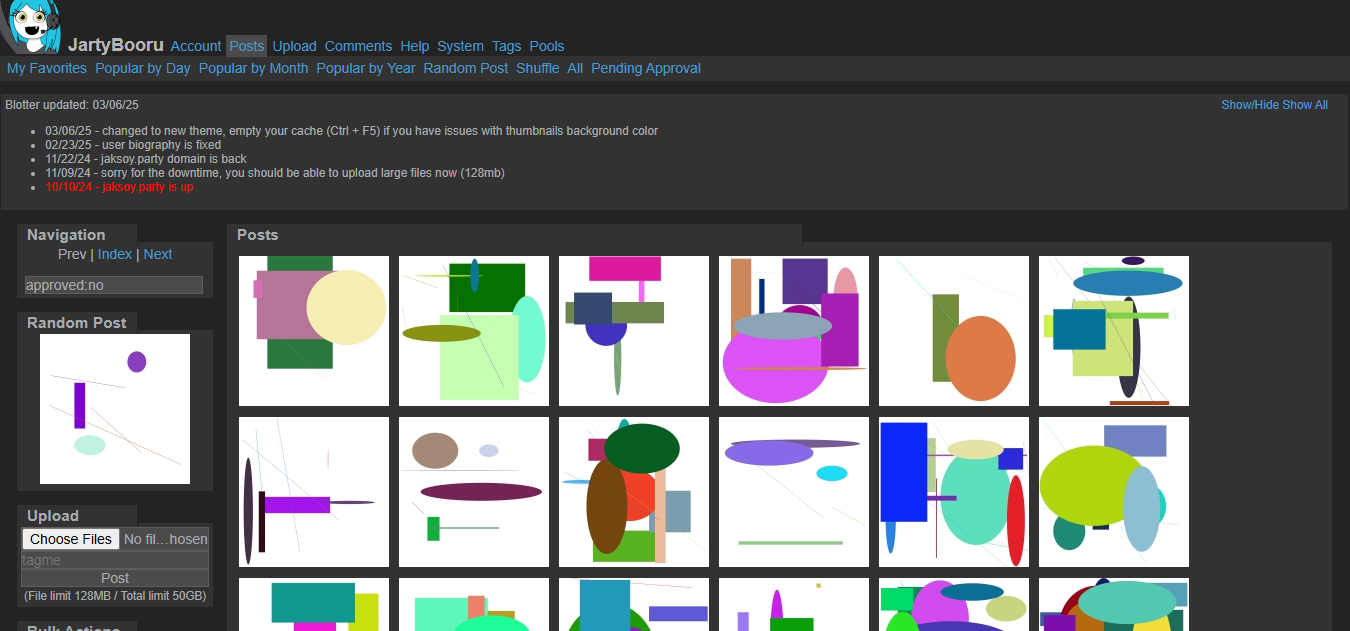The image size is (1350, 631).
Task: Click the Random Post link
Action: (465, 68)
